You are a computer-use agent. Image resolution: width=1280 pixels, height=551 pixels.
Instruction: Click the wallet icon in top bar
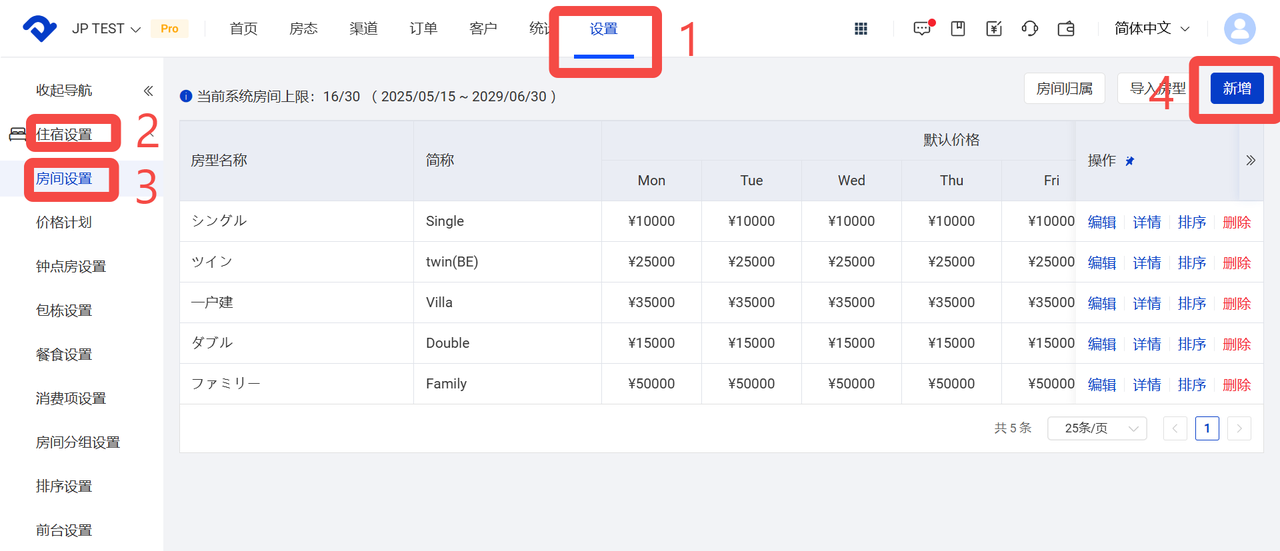click(x=1066, y=29)
